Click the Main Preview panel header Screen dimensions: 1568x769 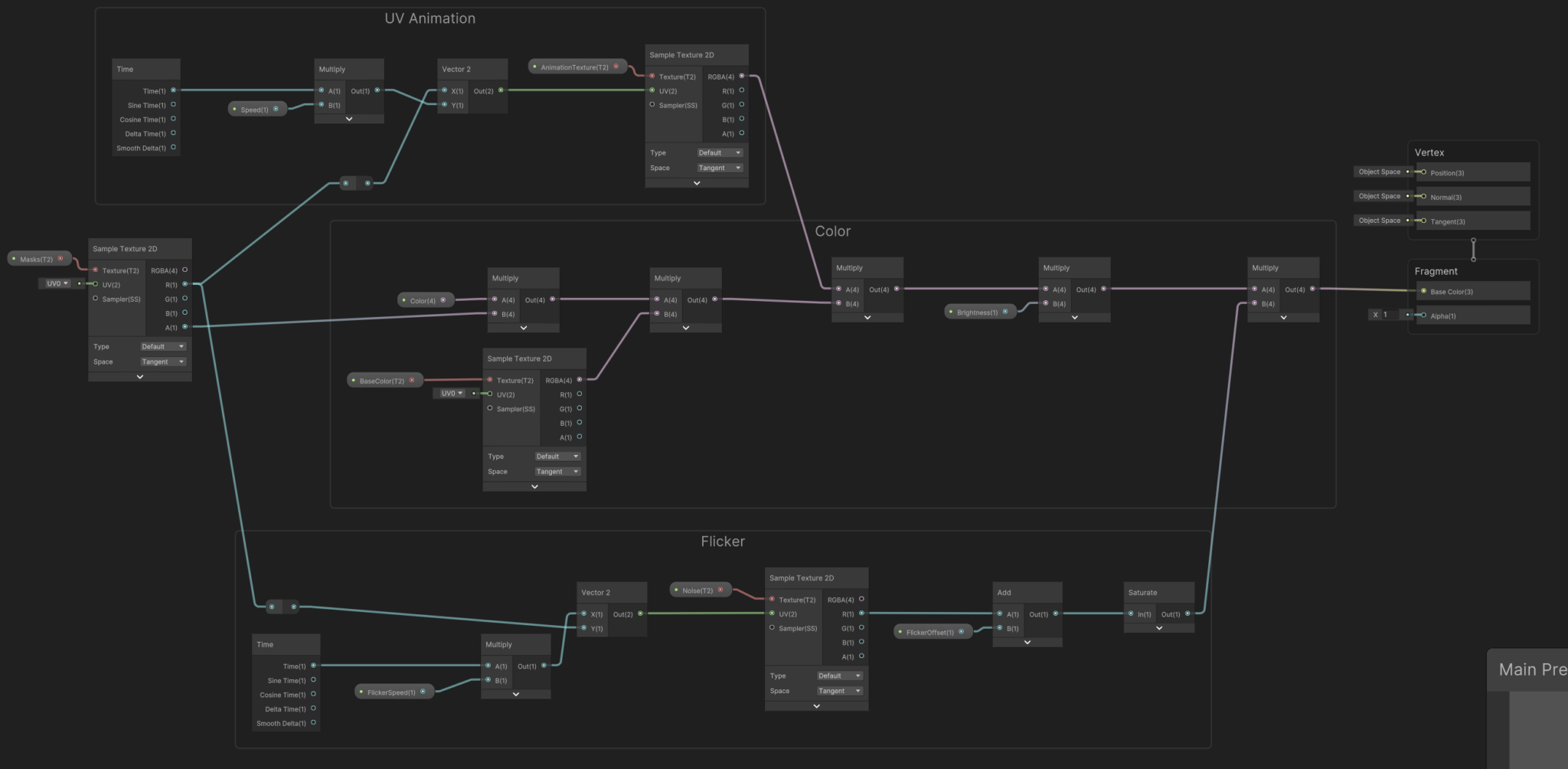1531,669
